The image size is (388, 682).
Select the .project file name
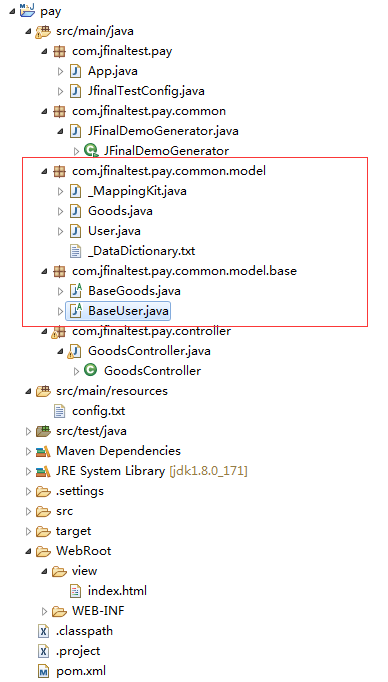78,651
